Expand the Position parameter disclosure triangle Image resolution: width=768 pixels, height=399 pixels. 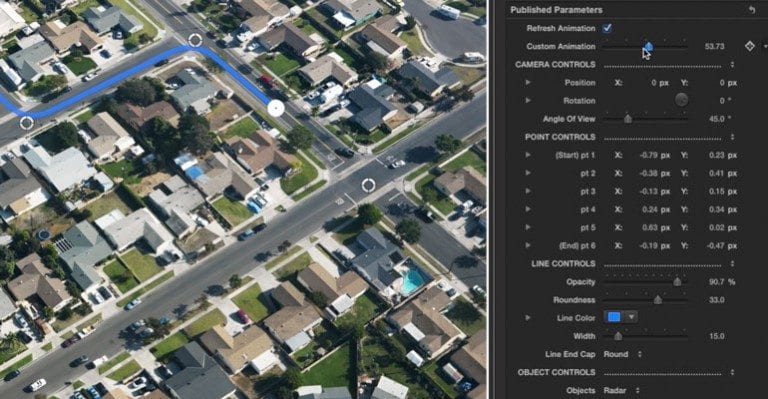[x=528, y=82]
